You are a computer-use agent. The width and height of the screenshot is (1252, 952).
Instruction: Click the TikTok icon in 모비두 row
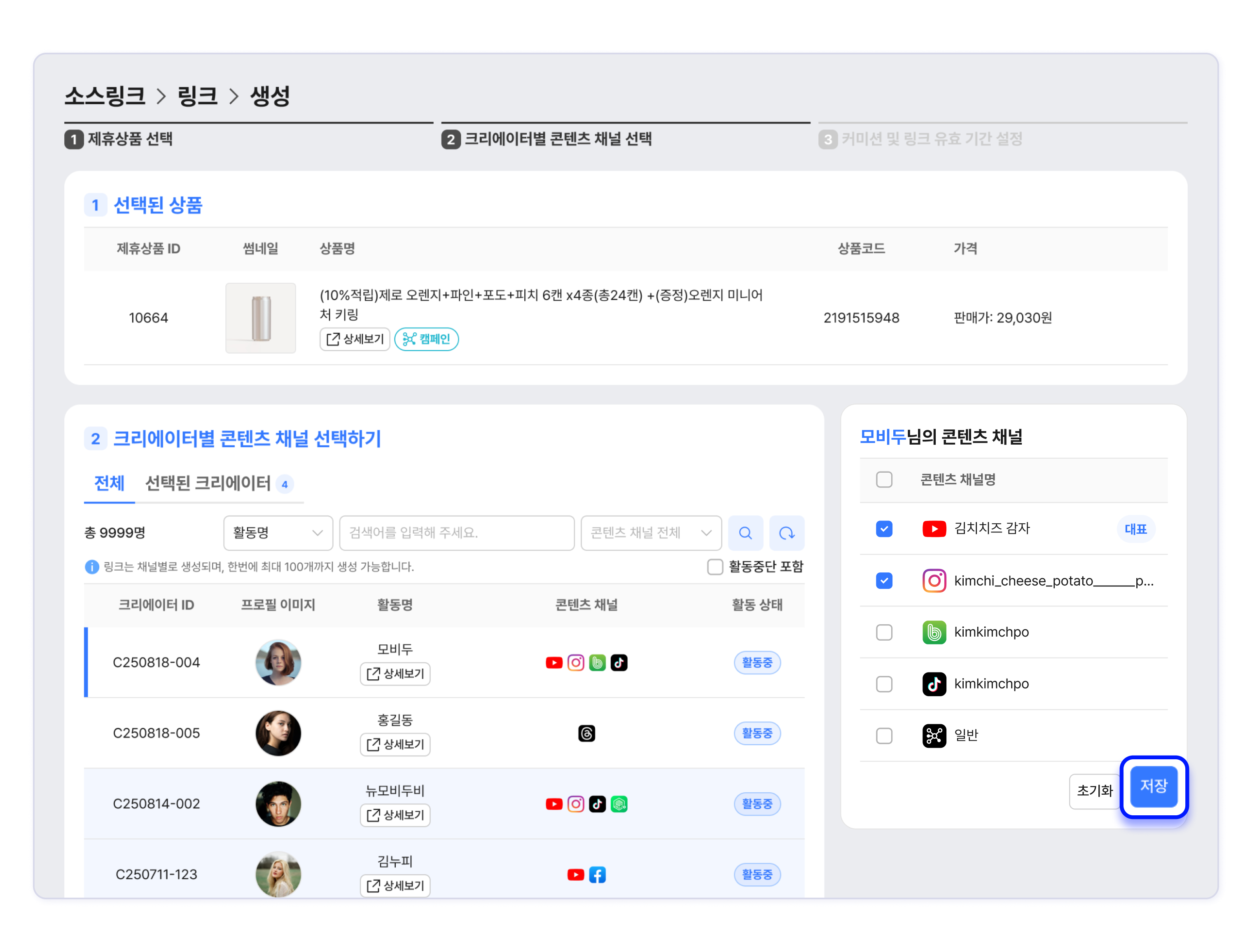619,663
